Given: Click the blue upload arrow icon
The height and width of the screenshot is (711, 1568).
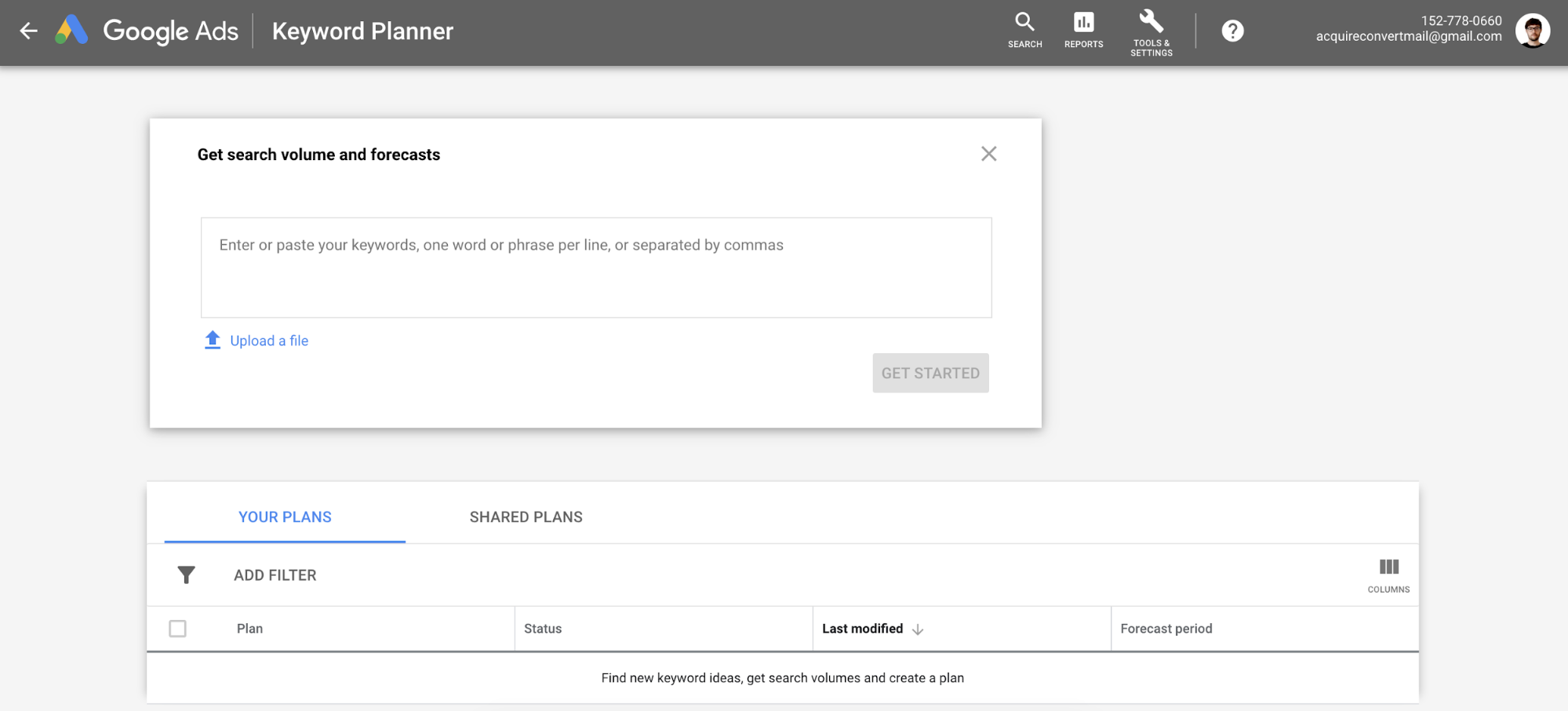Looking at the screenshot, I should coord(213,340).
